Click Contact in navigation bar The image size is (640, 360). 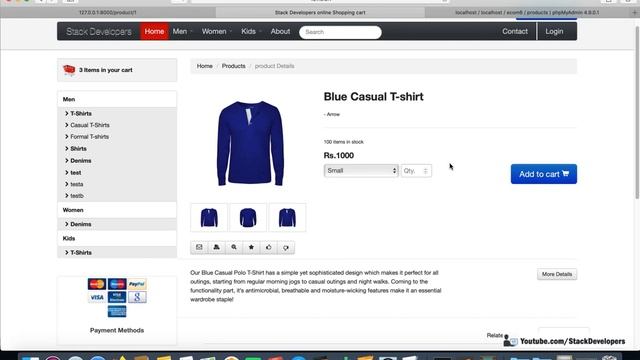(x=515, y=31)
